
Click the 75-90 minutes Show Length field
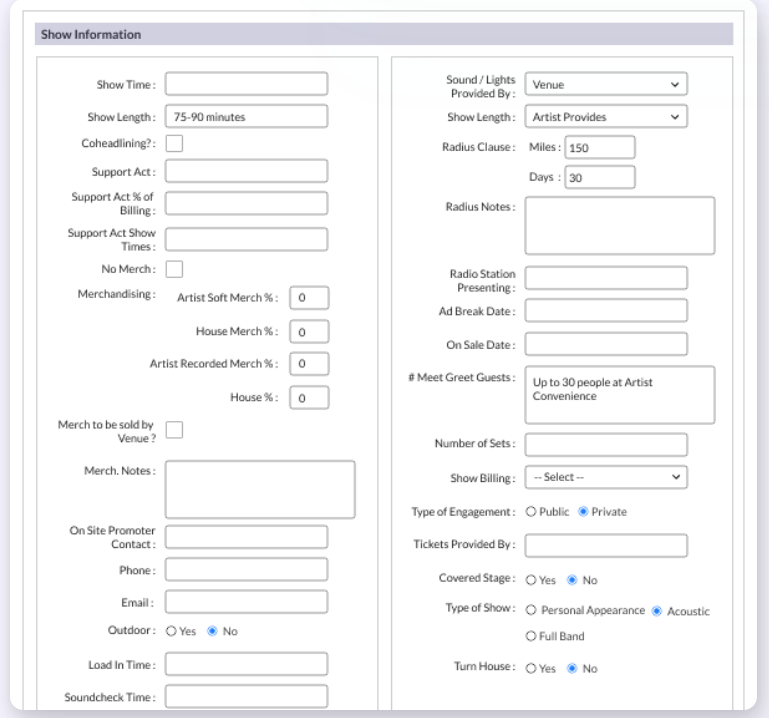pyautogui.click(x=246, y=116)
